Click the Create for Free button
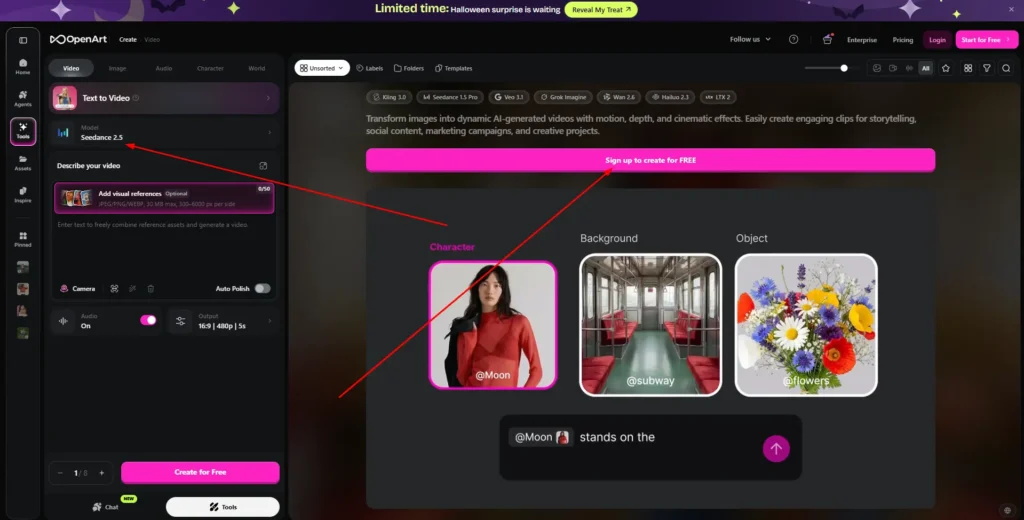 point(200,472)
